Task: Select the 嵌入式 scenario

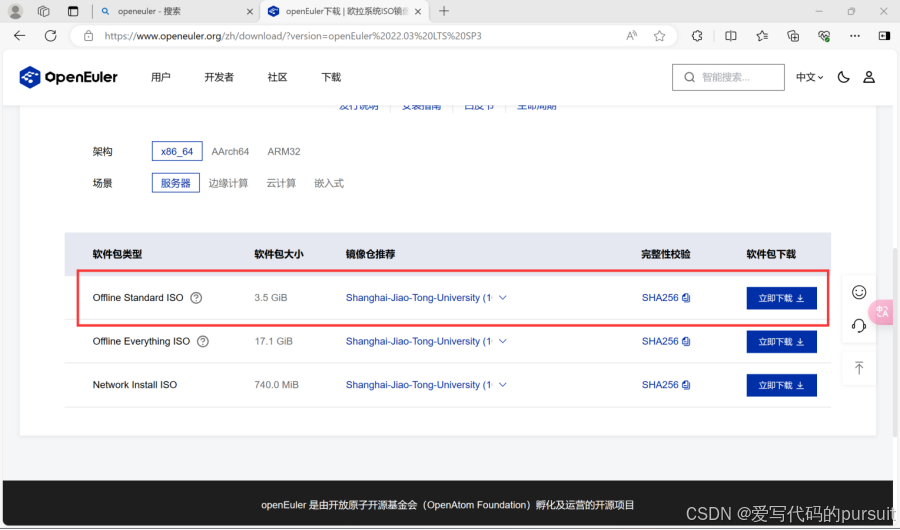Action: coord(329,183)
